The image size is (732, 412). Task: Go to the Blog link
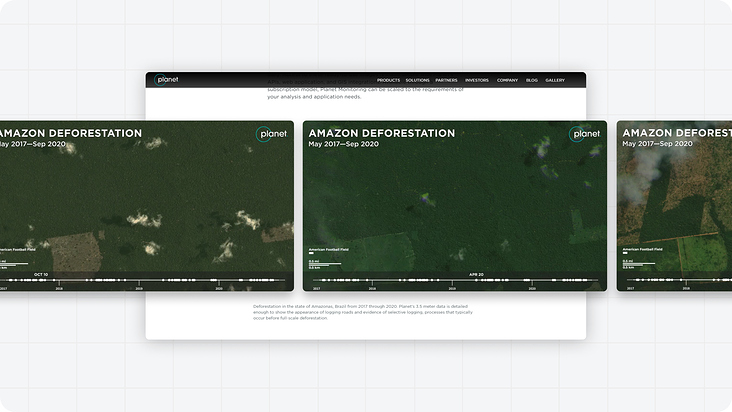click(532, 80)
